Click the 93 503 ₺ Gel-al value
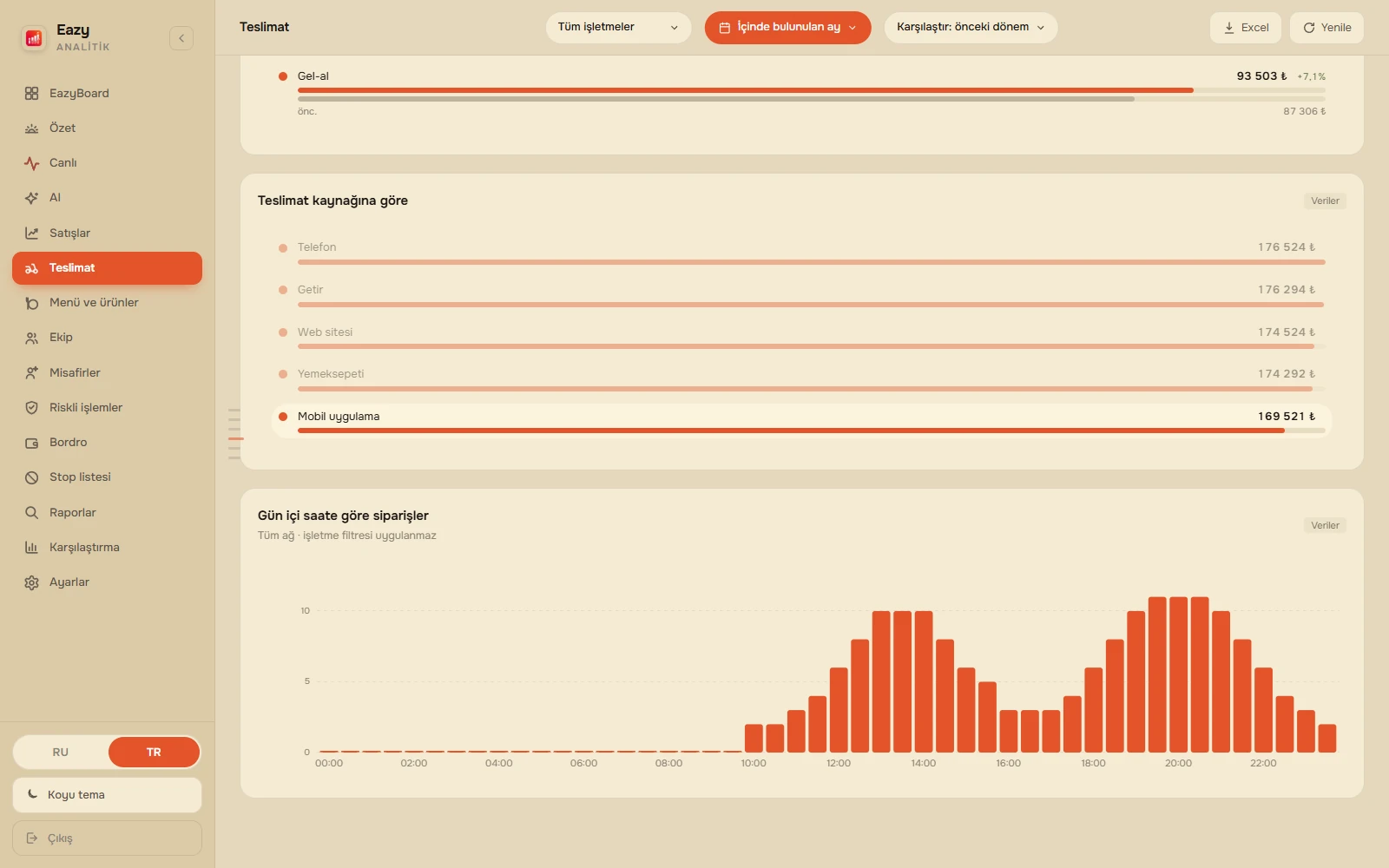 pyautogui.click(x=1261, y=76)
